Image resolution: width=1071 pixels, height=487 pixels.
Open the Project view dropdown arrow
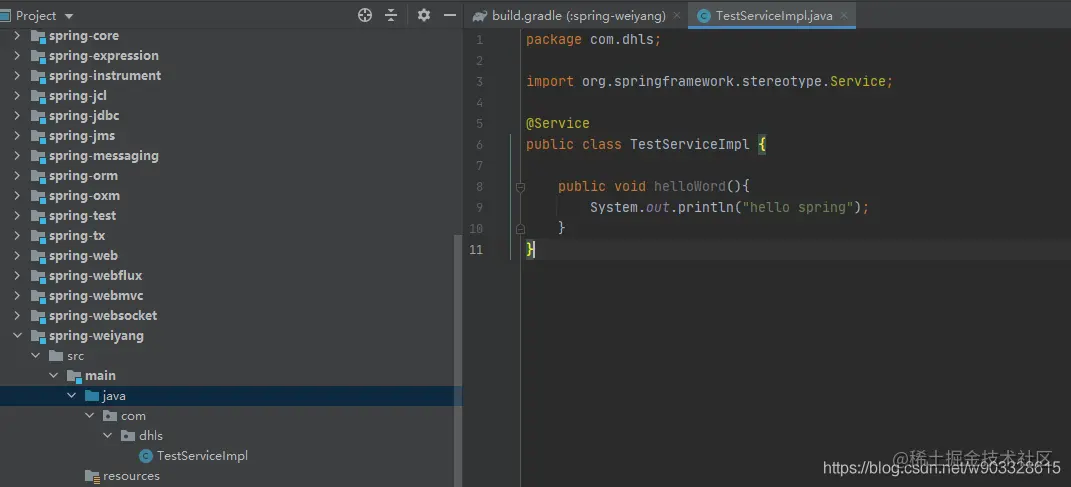tap(68, 16)
